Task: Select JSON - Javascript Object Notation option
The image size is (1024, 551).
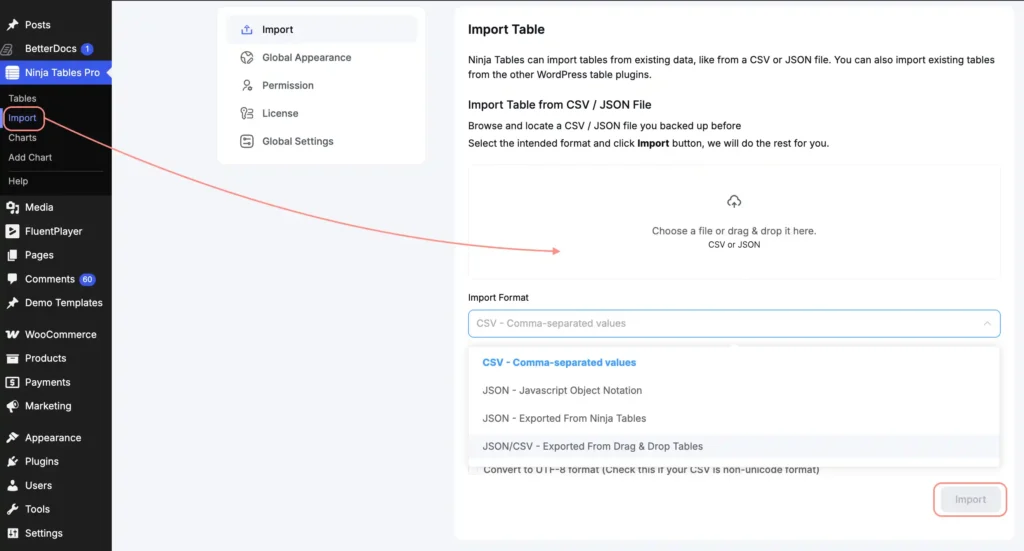Action: [x=734, y=390]
